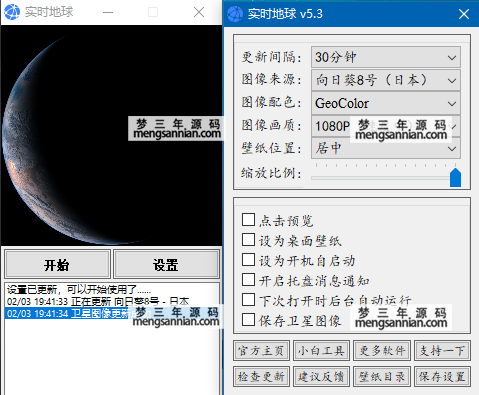
Task: Select highlighted log entry 02/03 19:41:34
Action: pos(112,313)
